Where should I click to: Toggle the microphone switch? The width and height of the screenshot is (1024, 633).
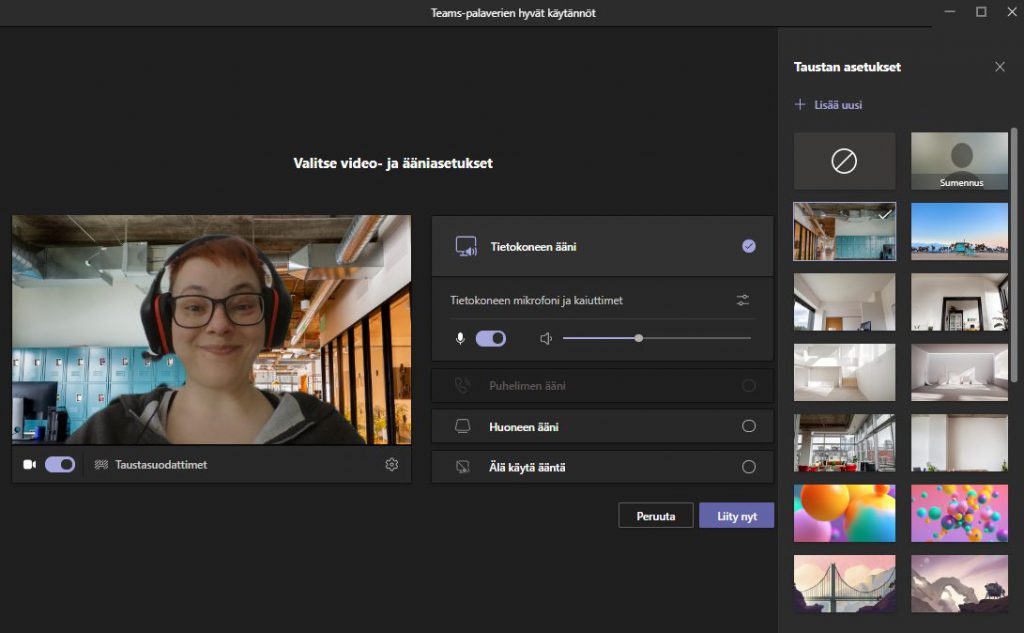491,338
